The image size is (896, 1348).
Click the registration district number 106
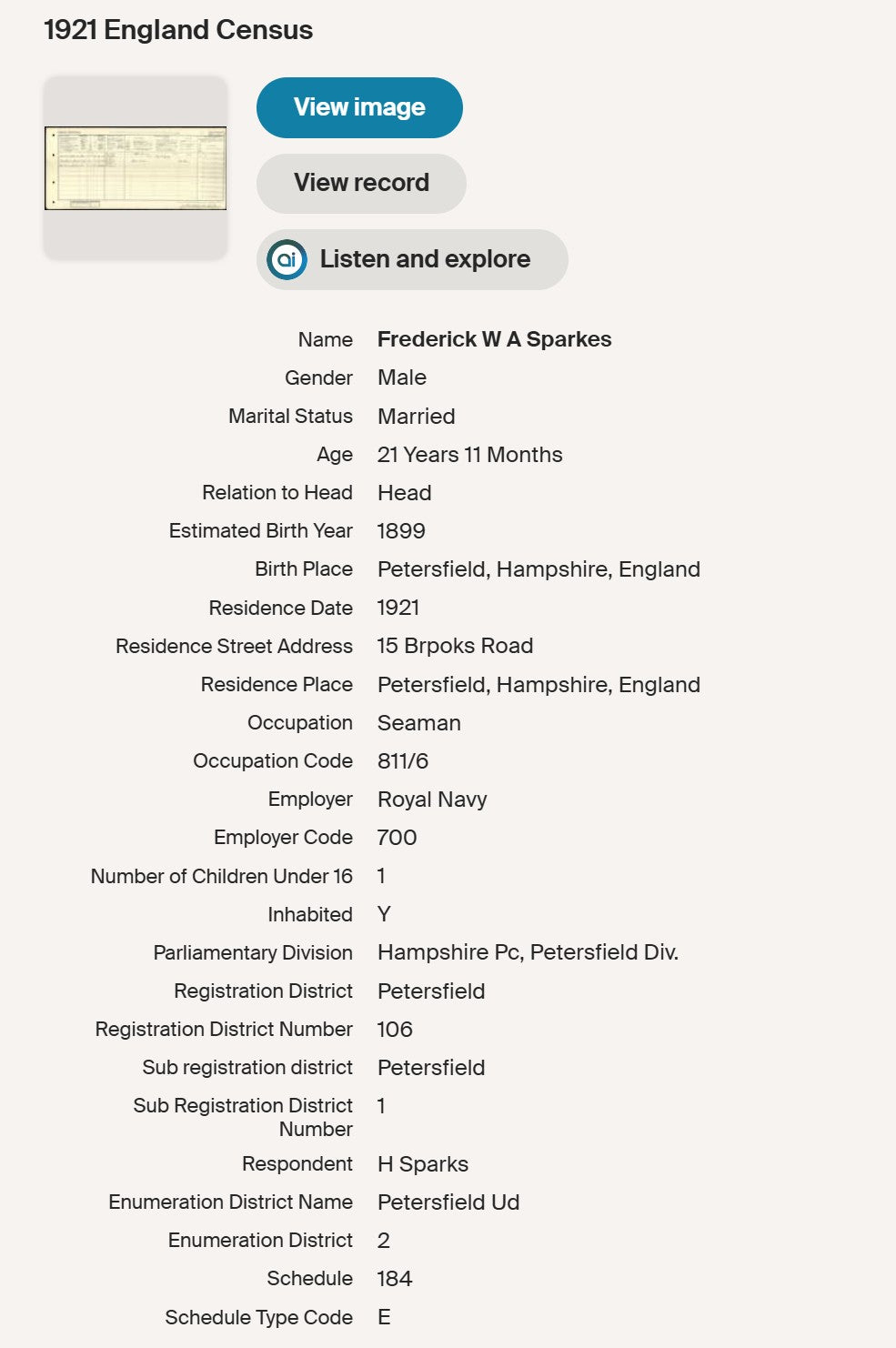[x=395, y=1030]
